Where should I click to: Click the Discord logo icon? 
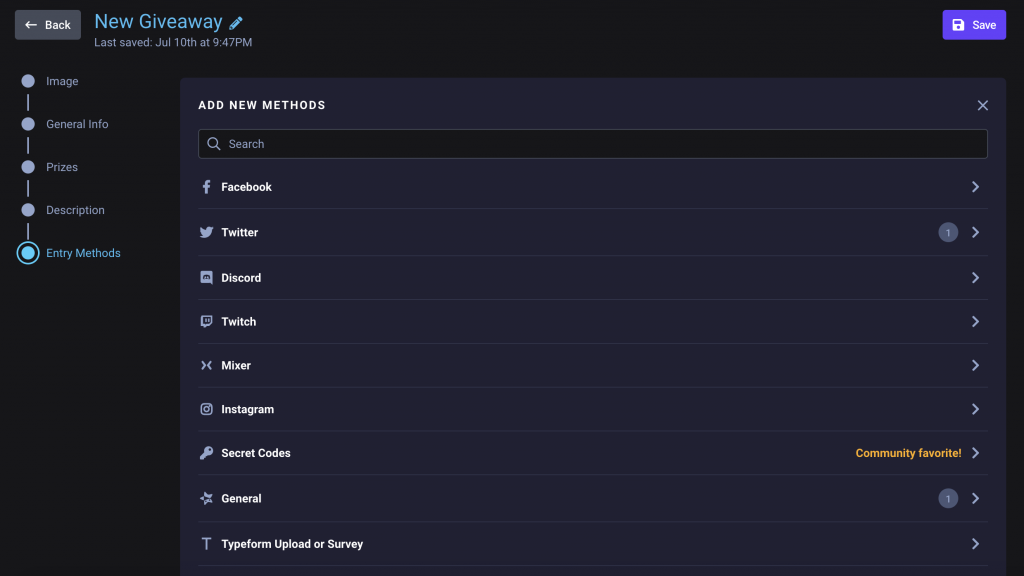[x=206, y=278]
